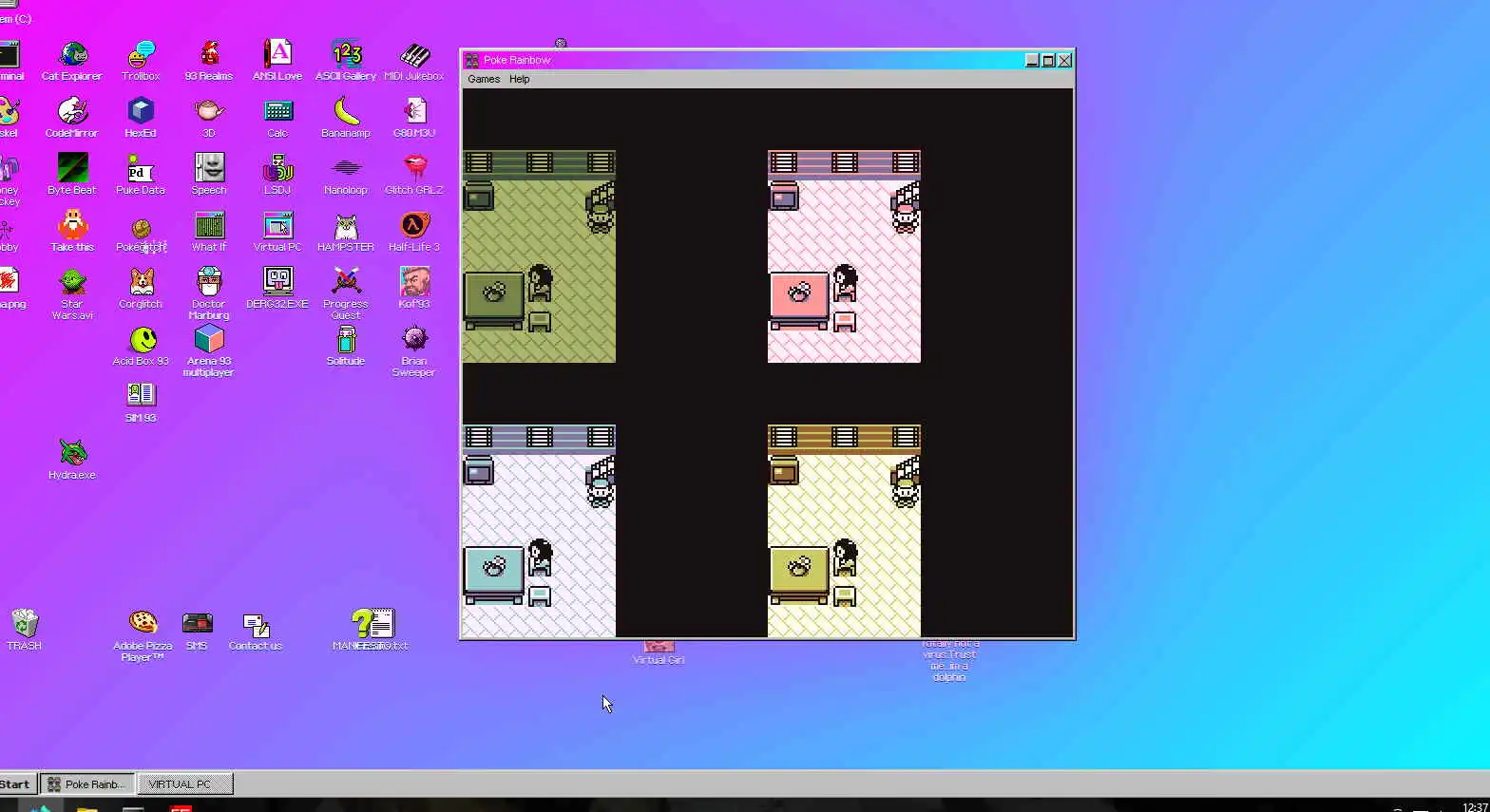Click the pink Pokemon room thumbnail
Screen dimensions: 1490x812
pyautogui.click(x=844, y=255)
